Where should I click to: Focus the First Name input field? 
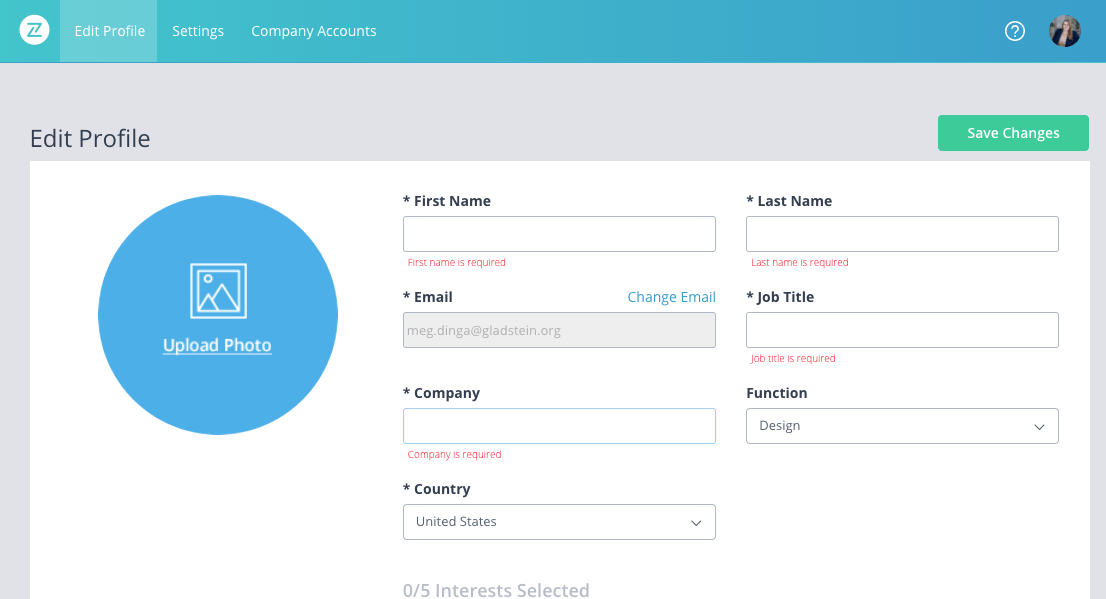click(559, 234)
